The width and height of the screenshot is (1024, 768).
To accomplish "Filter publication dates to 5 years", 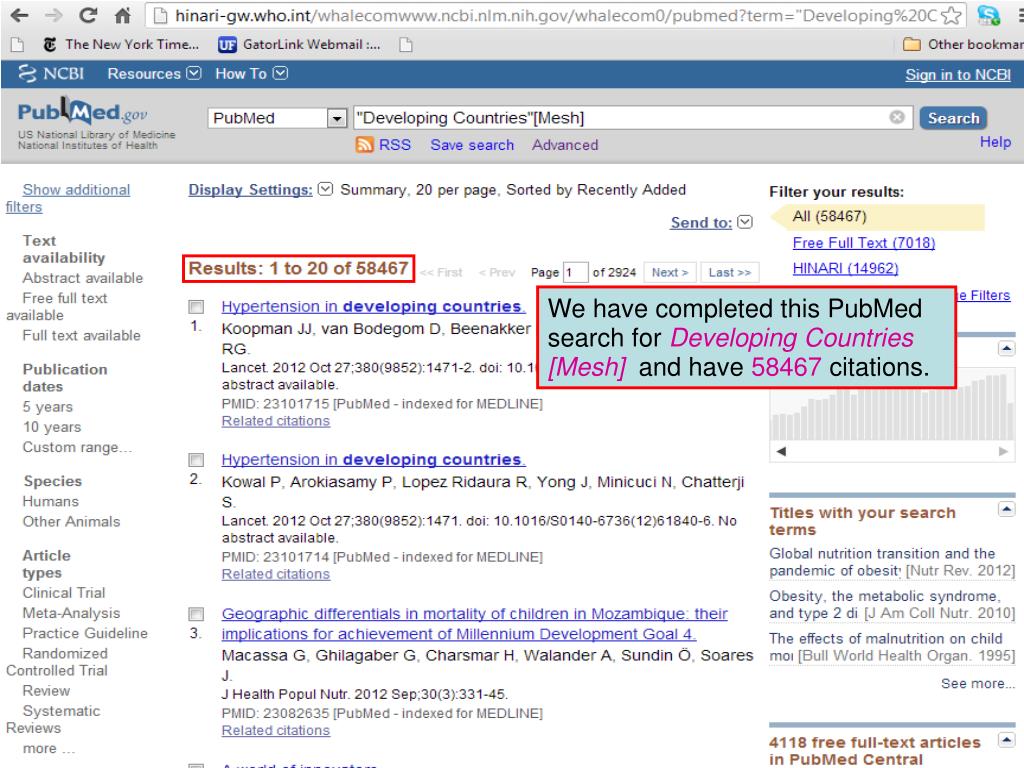I will point(48,407).
